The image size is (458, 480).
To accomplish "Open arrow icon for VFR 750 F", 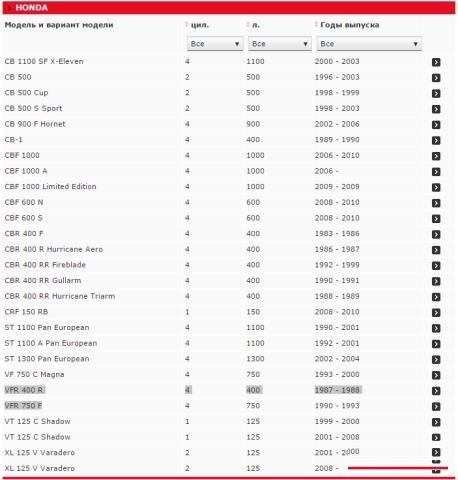I will tap(436, 407).
